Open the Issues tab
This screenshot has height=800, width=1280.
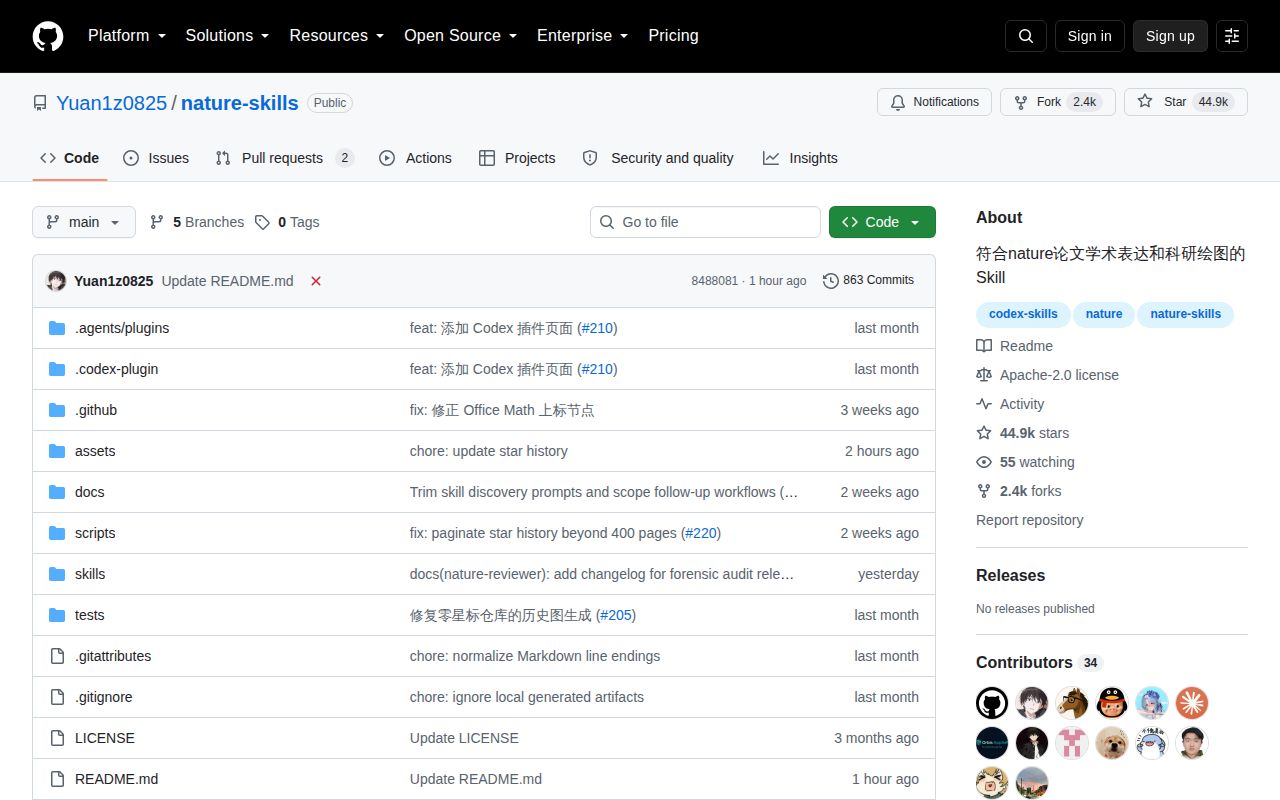point(156,158)
